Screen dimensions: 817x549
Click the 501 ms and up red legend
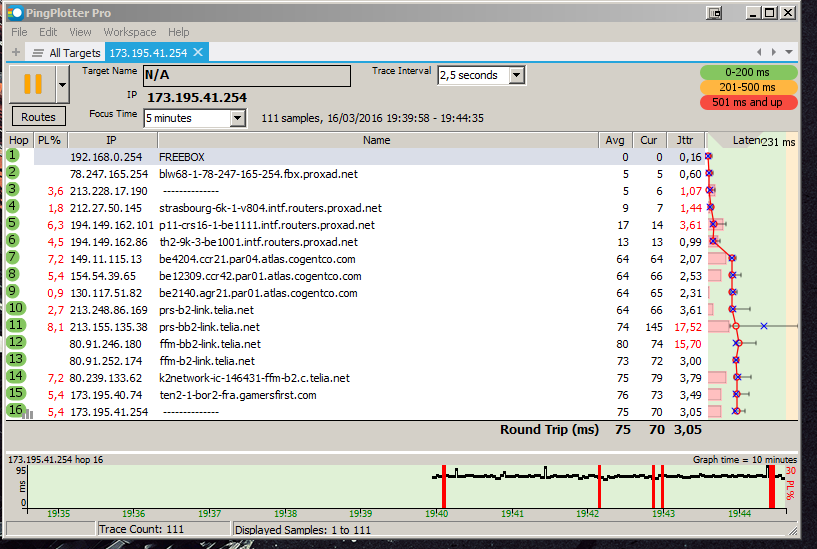click(x=748, y=103)
